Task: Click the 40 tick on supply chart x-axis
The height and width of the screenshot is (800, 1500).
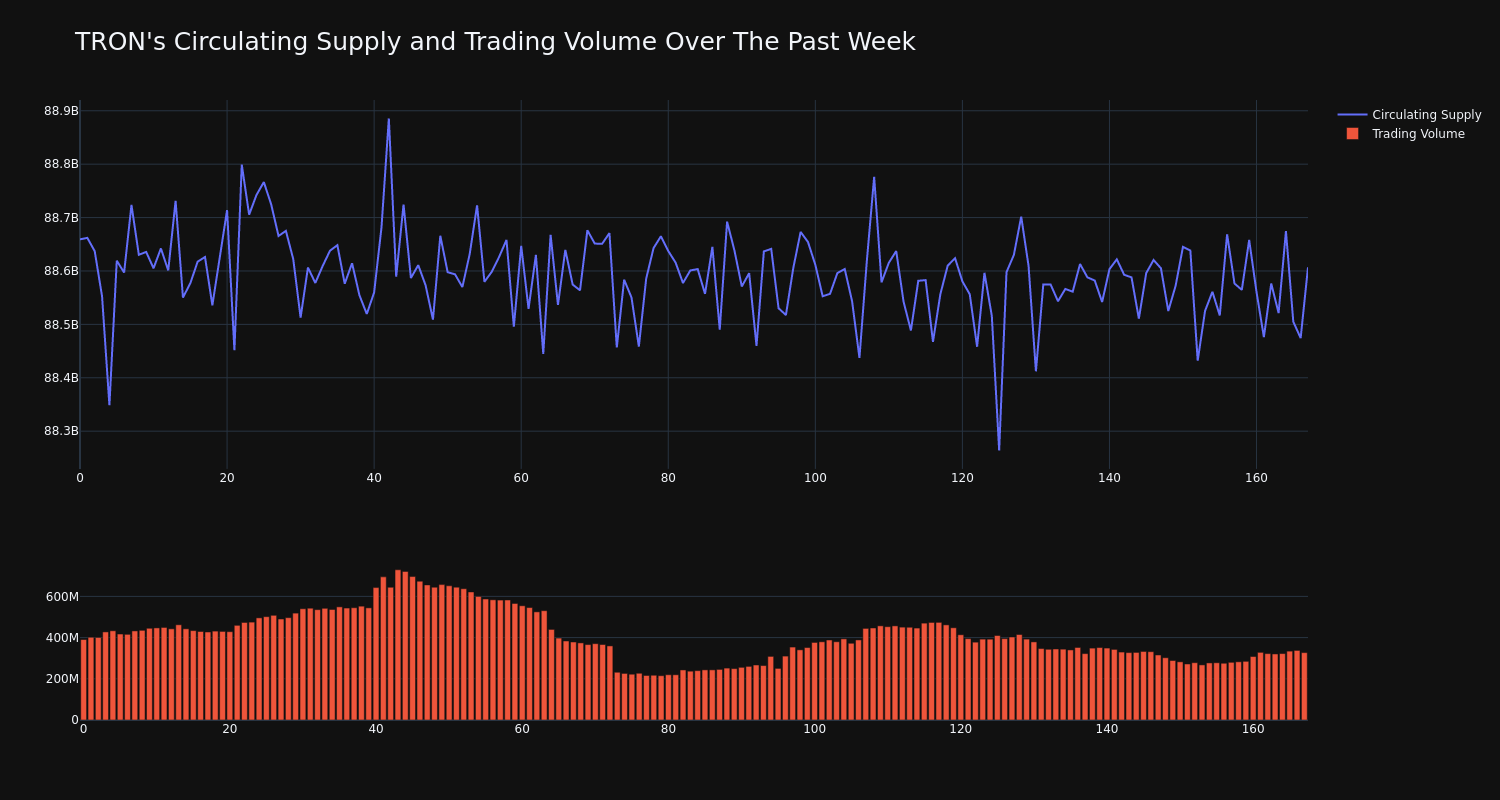Action: tap(374, 478)
